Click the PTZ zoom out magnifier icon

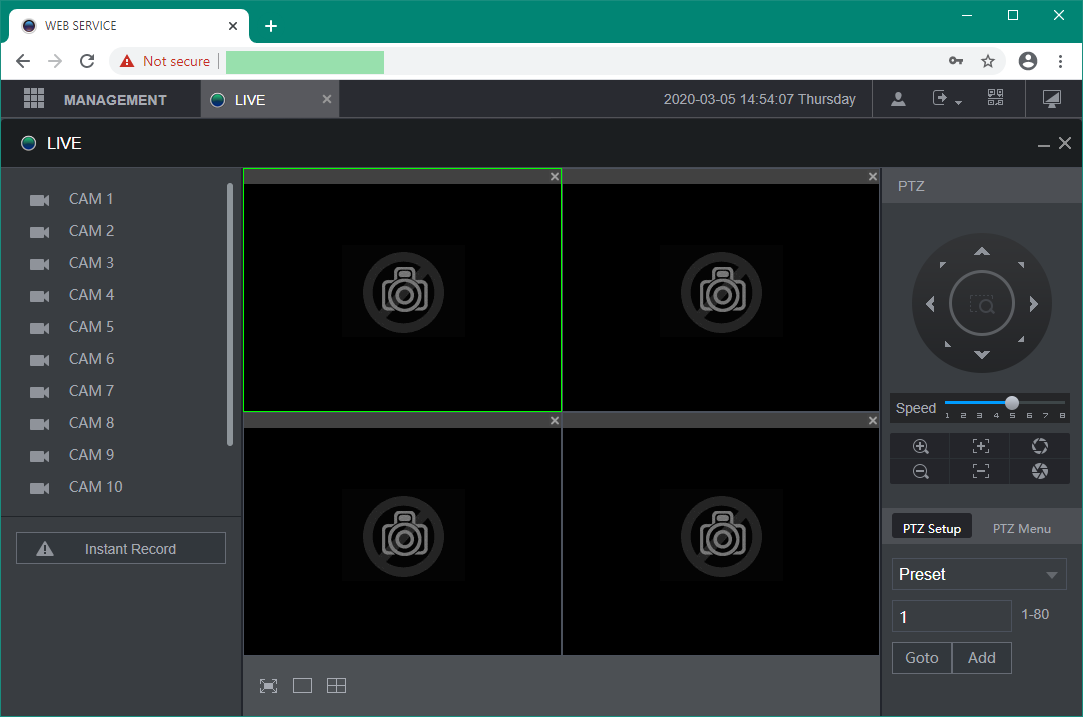click(x=920, y=471)
